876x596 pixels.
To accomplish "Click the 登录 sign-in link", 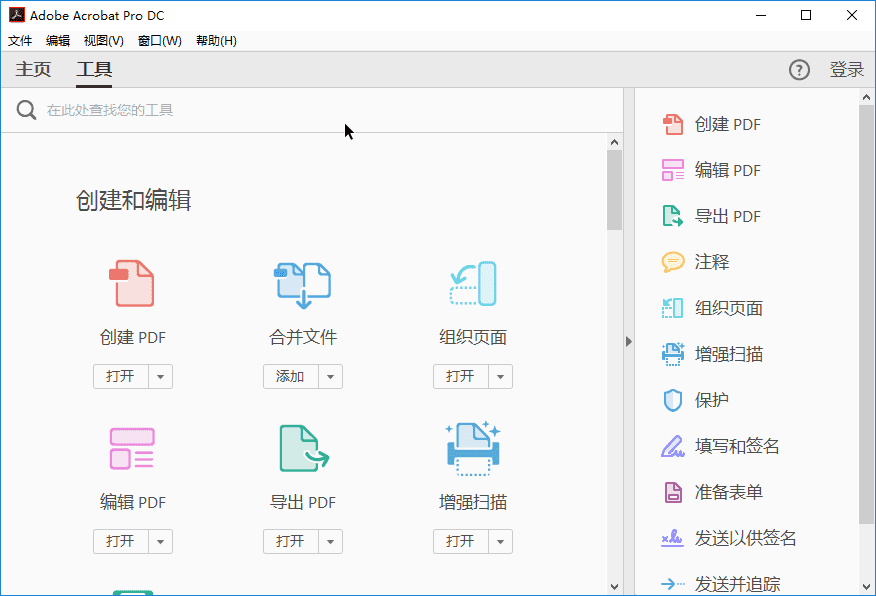I will pyautogui.click(x=846, y=69).
